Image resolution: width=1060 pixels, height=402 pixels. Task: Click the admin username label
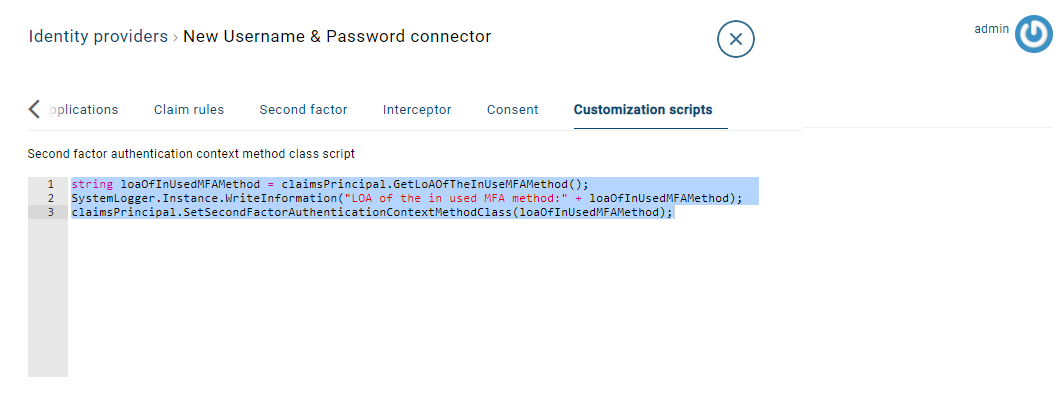click(x=992, y=29)
